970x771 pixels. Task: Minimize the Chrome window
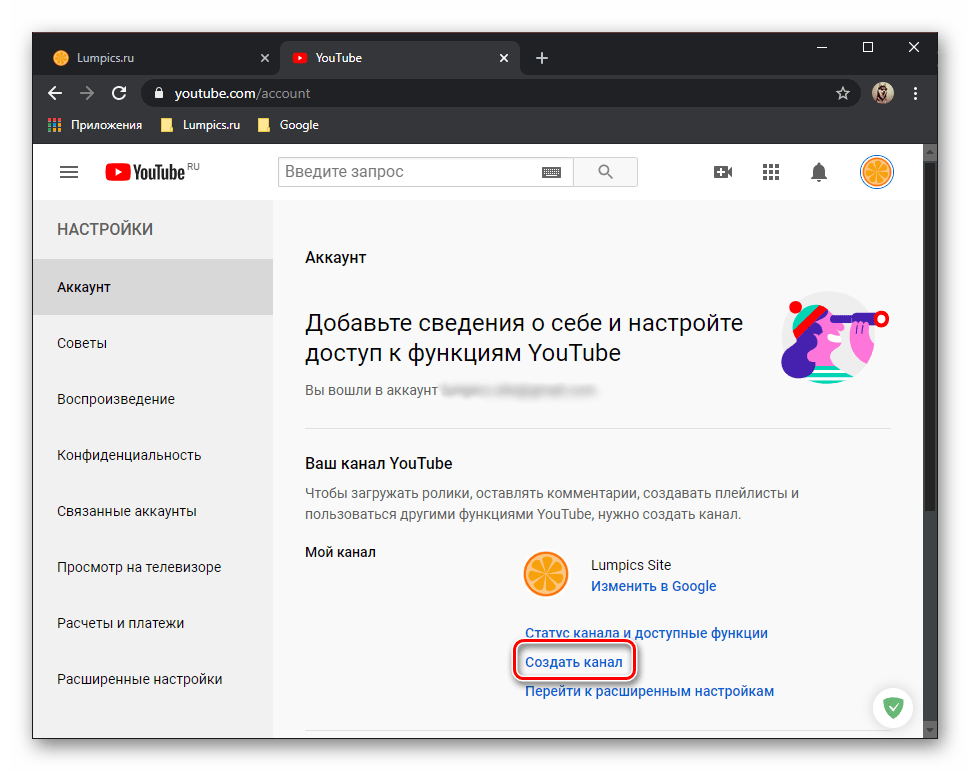[822, 48]
